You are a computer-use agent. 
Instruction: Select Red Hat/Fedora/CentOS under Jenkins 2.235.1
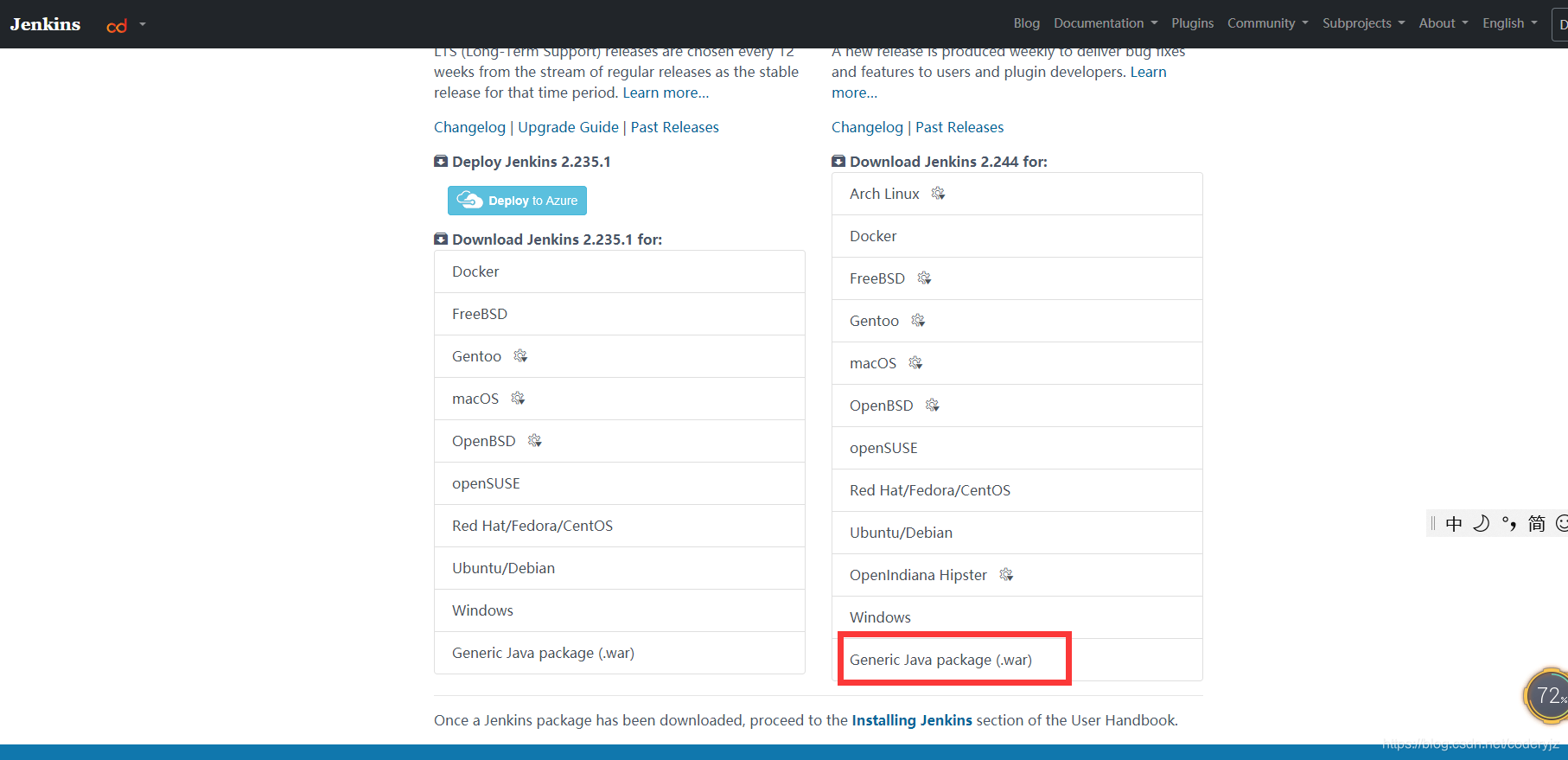point(620,526)
